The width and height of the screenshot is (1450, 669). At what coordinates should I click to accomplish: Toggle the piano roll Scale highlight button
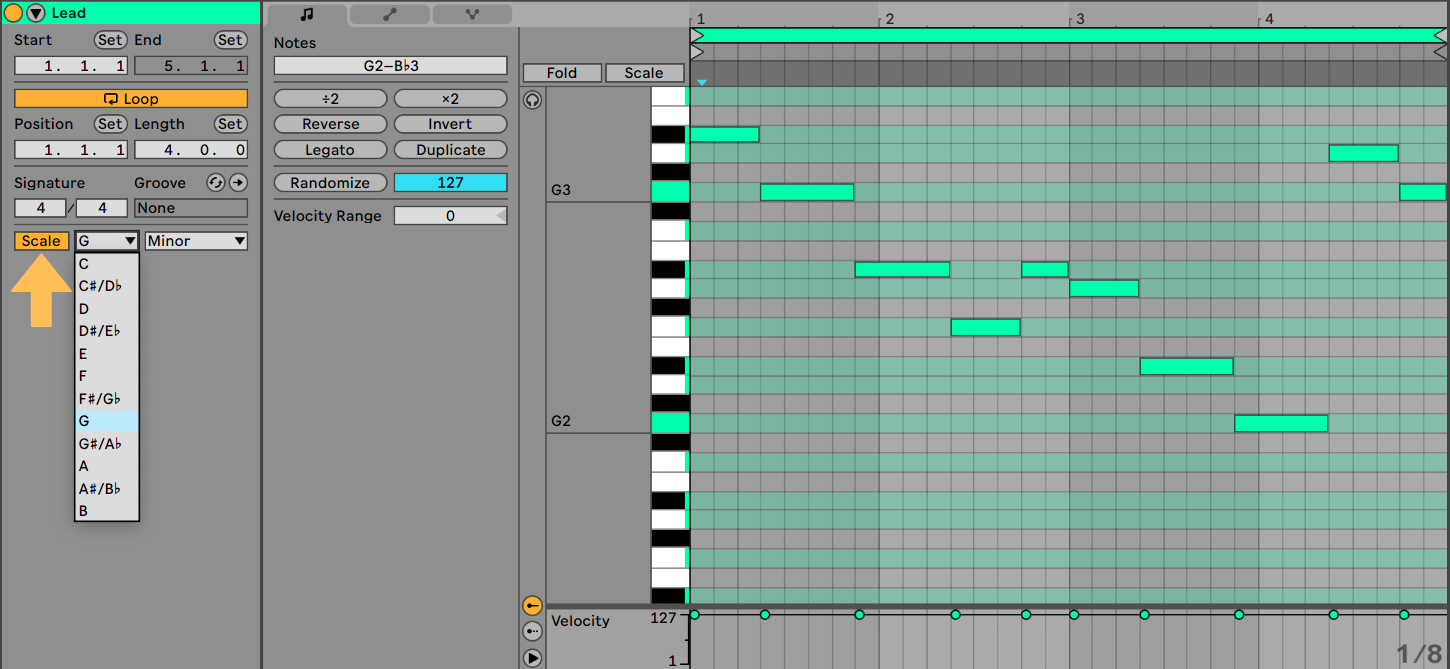pyautogui.click(x=644, y=73)
